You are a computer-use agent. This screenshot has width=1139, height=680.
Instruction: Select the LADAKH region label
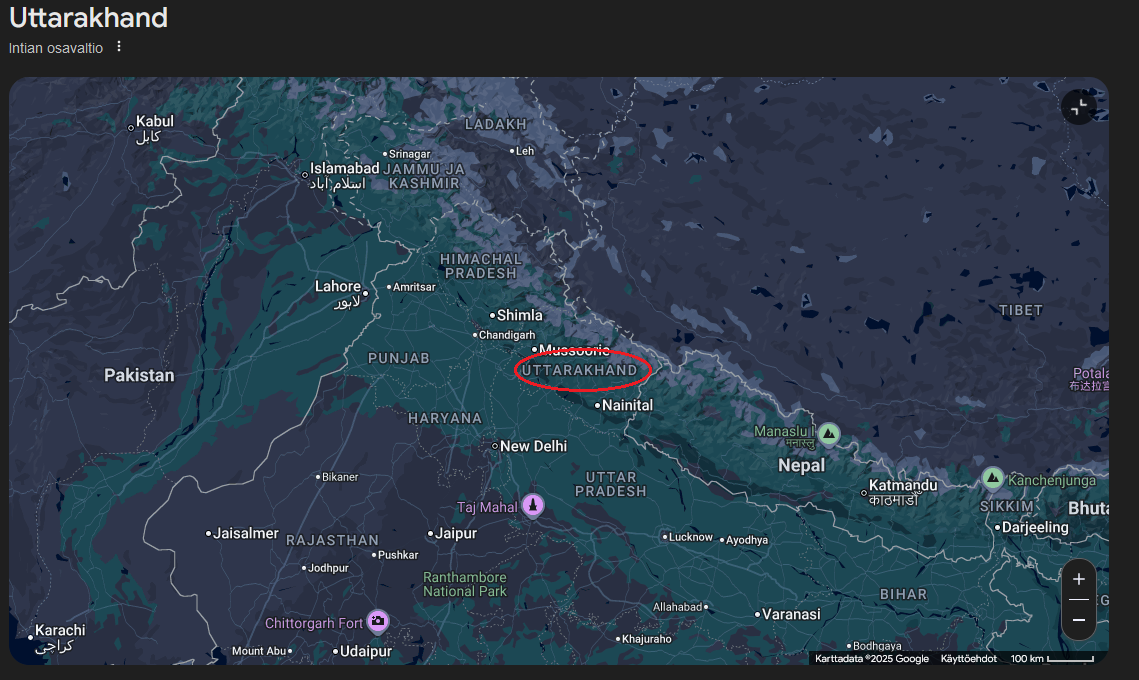[495, 124]
